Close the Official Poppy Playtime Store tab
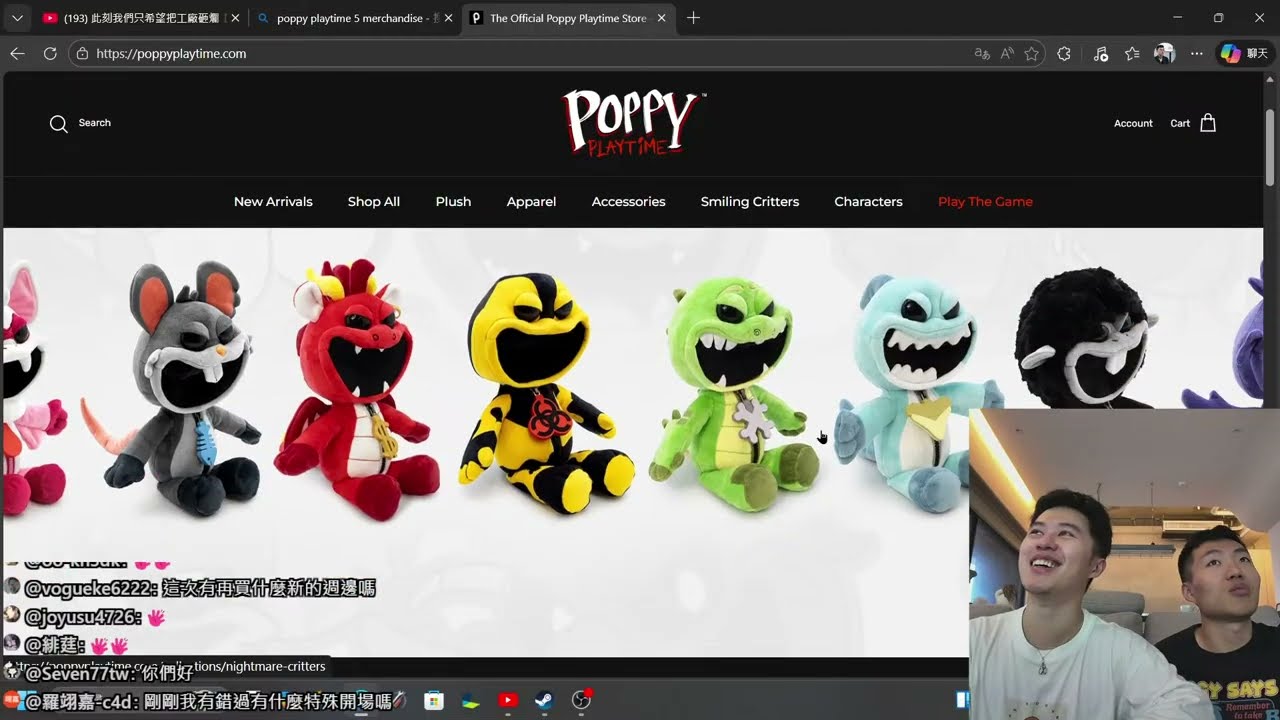This screenshot has height=720, width=1280. (661, 18)
